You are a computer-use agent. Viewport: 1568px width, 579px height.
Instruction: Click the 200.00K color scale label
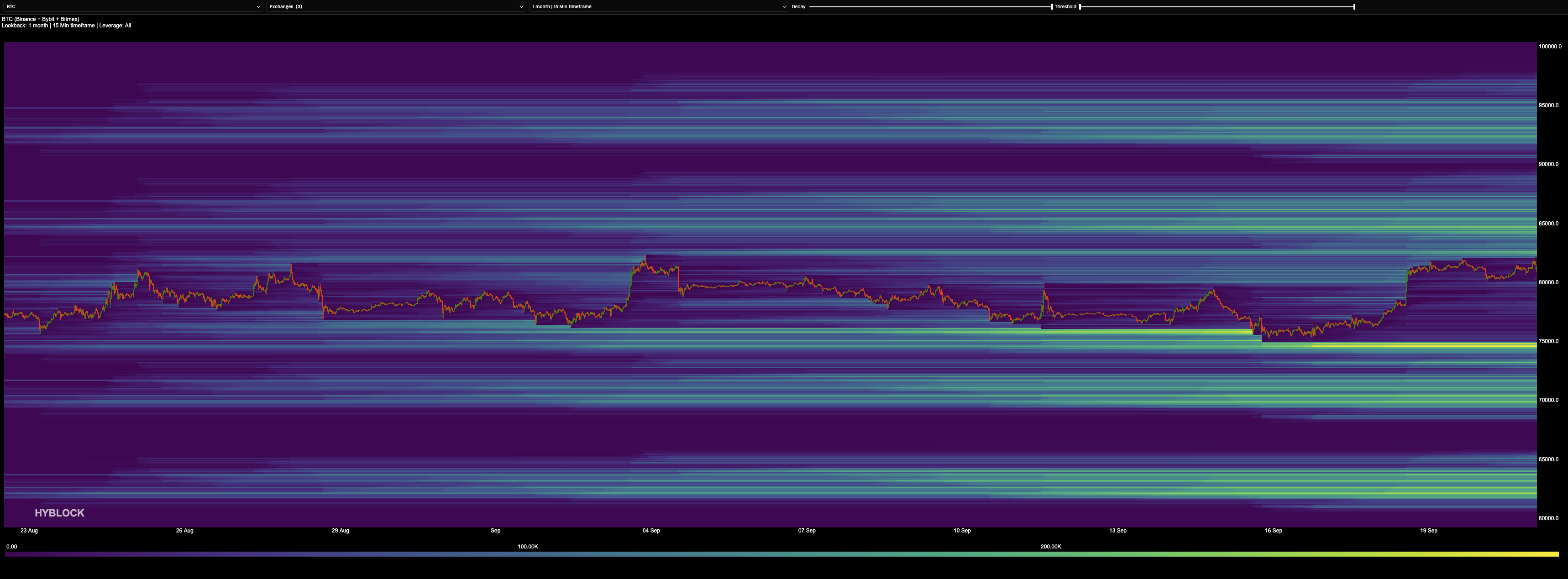1051,547
